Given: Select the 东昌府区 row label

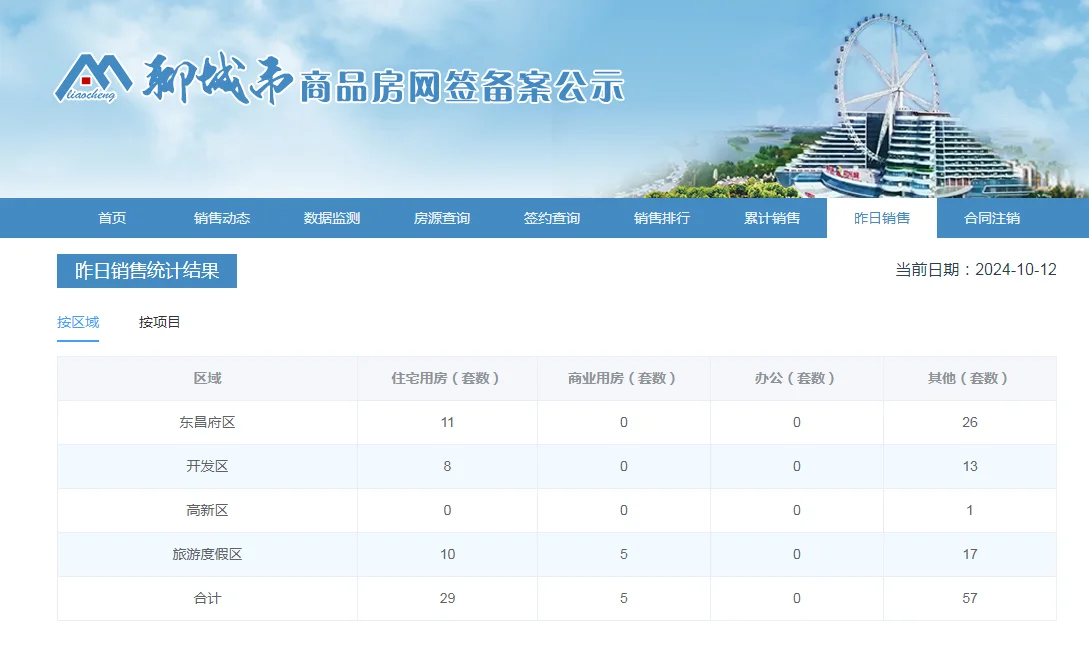Looking at the screenshot, I should tap(207, 422).
